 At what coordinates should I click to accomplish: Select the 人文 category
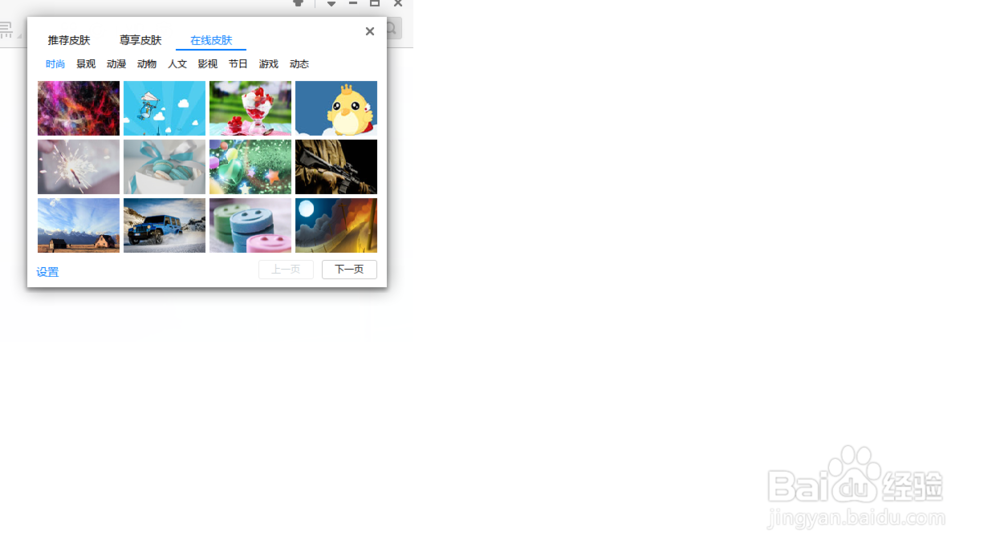point(177,64)
